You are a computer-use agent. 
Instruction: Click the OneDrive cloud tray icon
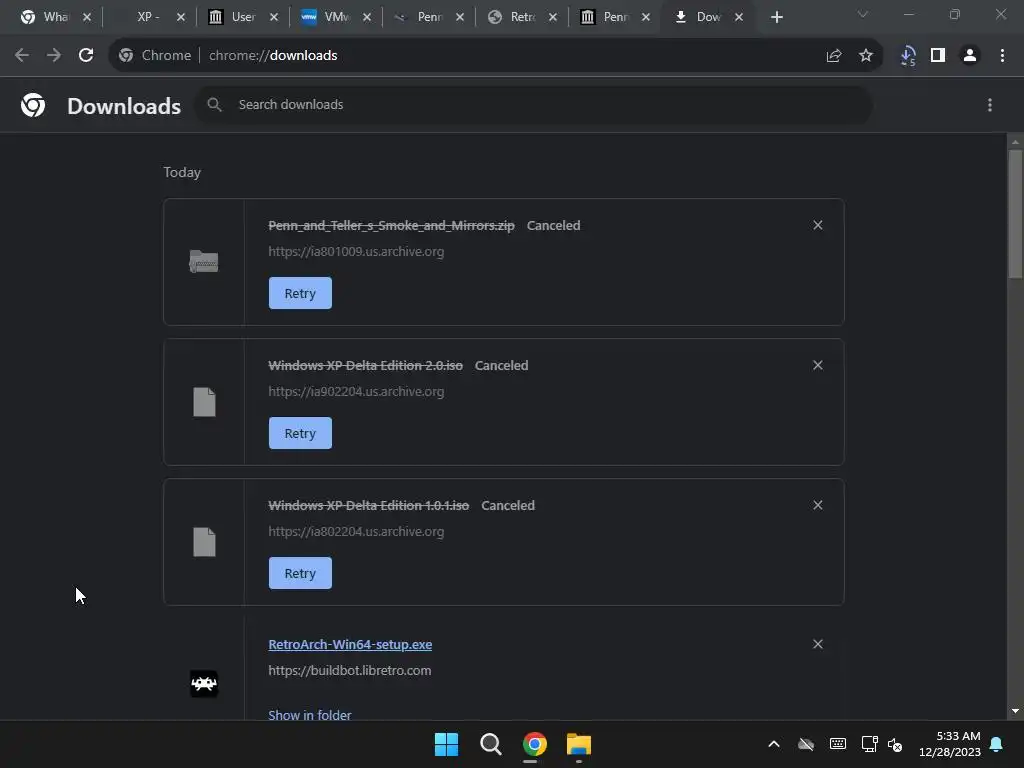click(x=806, y=744)
